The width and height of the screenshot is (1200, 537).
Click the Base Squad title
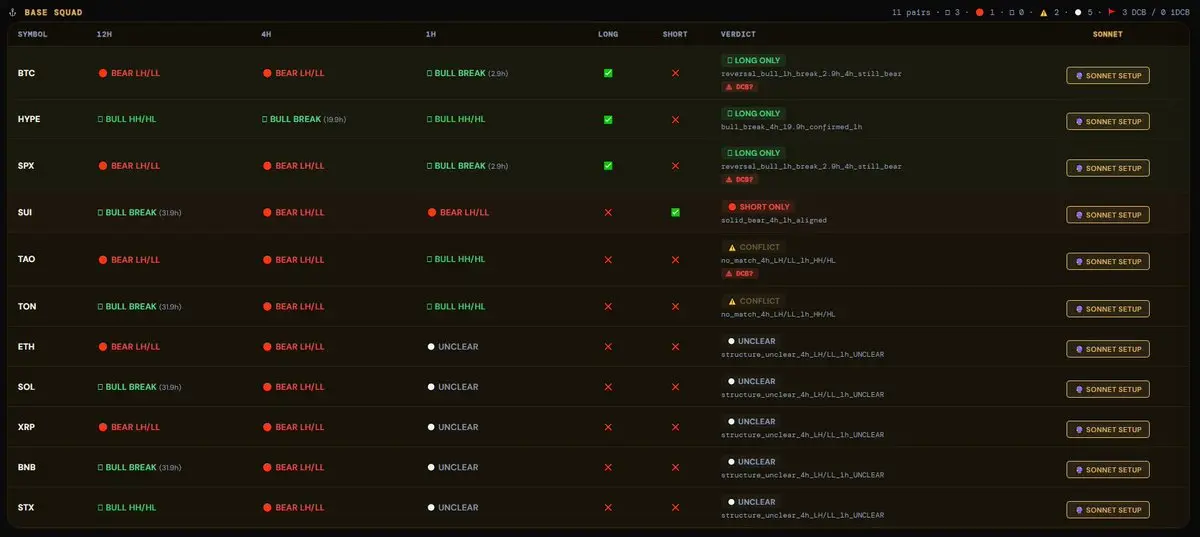(x=53, y=12)
